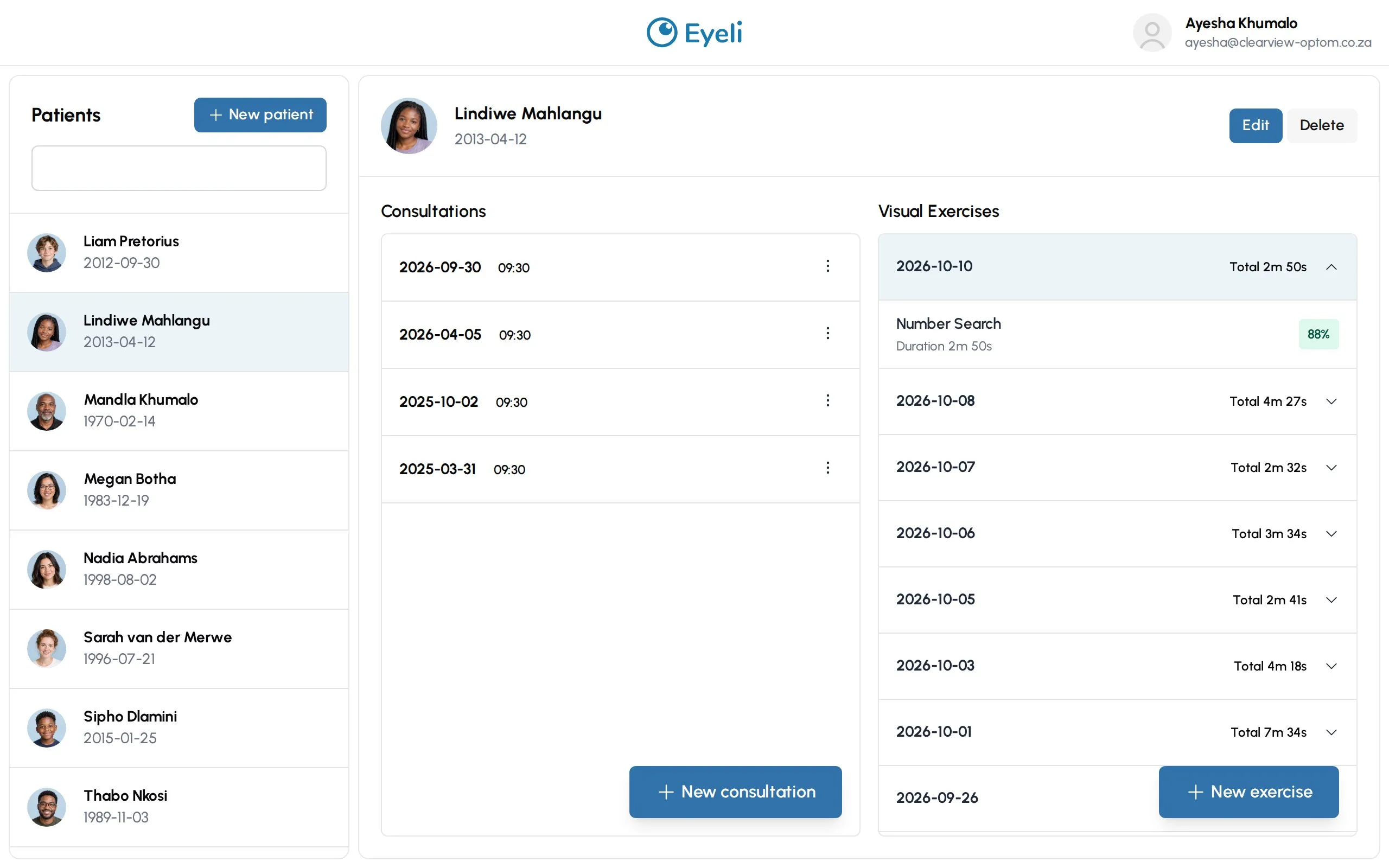Click the 88% score badge
Screen dimensions: 1389x868
click(1318, 334)
